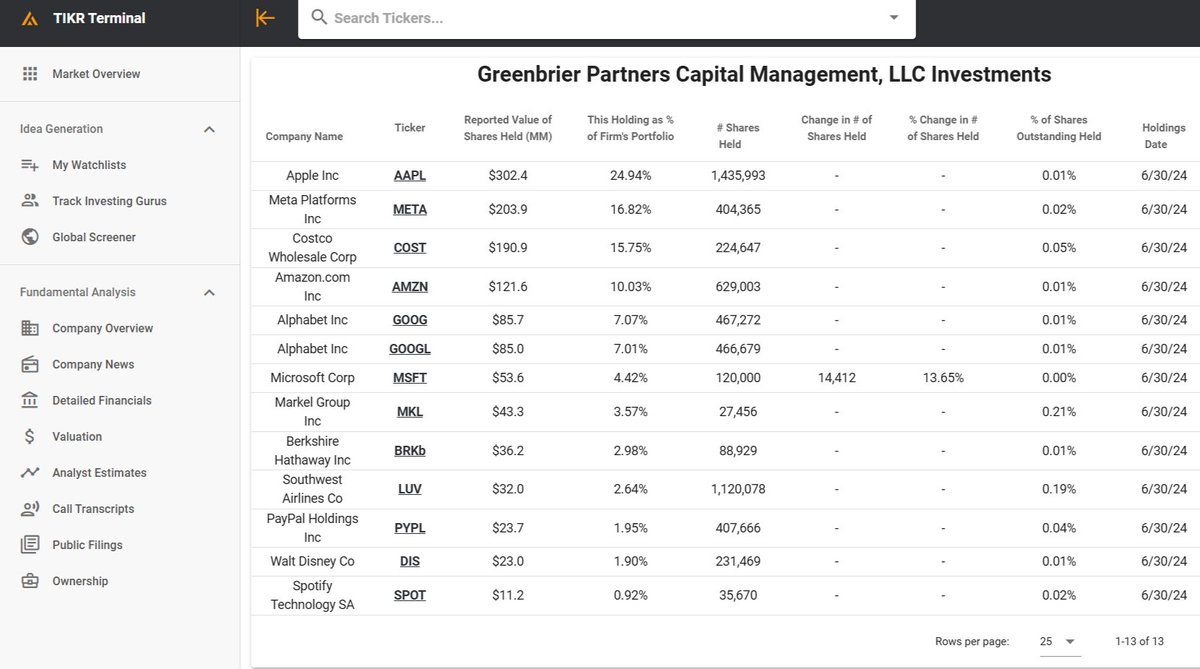Viewport: 1200px width, 669px height.
Task: Open the GOOG ticker link
Action: (410, 321)
